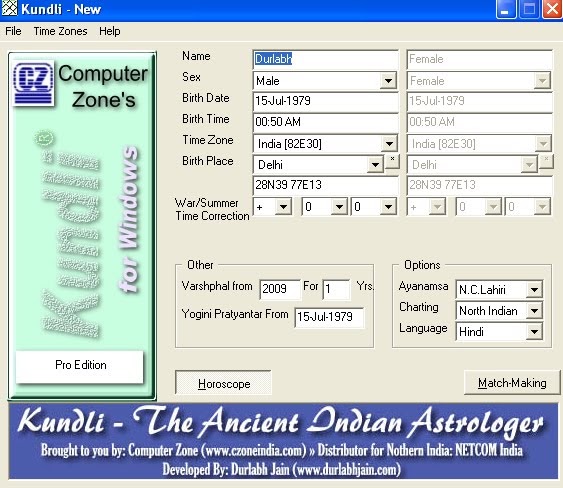Maximize the Kundli window
This screenshot has height=488, width=563.
point(529,9)
